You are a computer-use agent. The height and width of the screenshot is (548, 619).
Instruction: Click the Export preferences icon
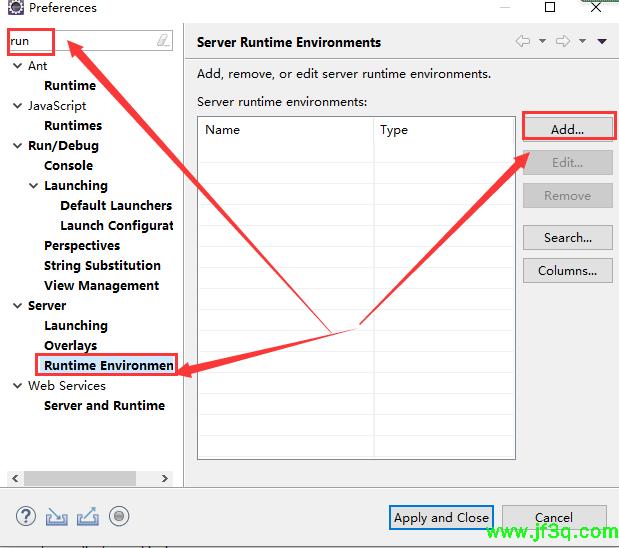tap(87, 516)
